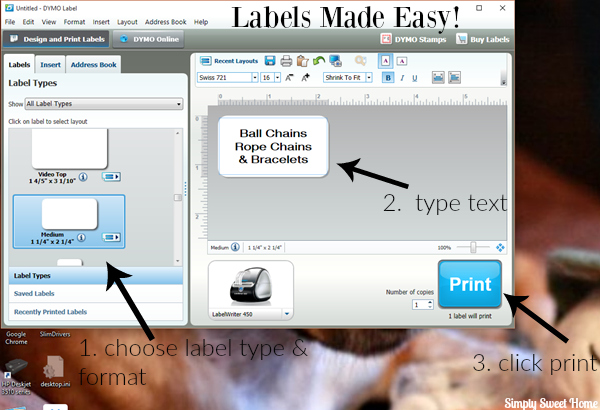This screenshot has height=410, width=600.
Task: Increase the number of copies
Action: (430, 302)
